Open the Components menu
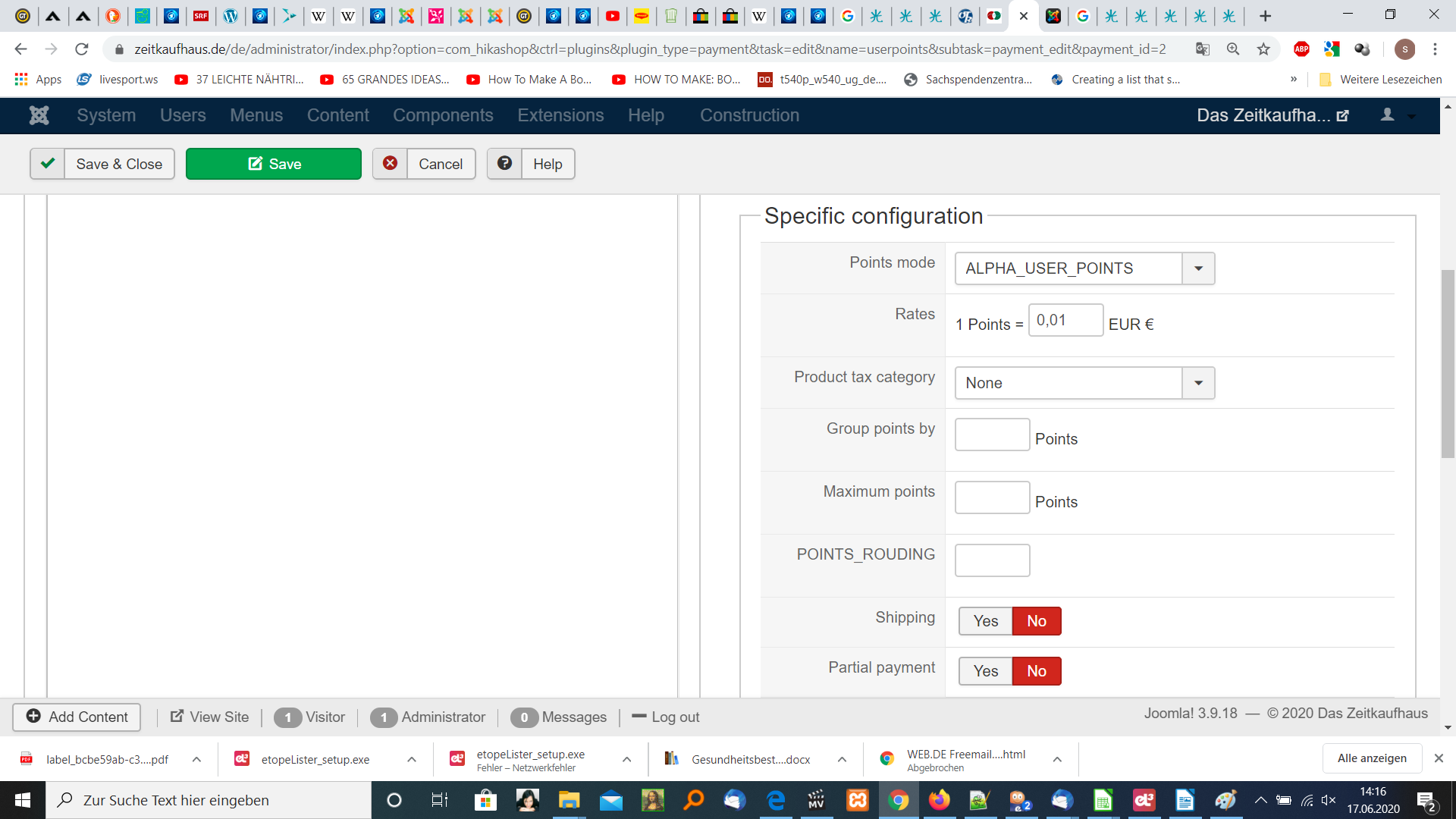The width and height of the screenshot is (1456, 819). click(443, 115)
